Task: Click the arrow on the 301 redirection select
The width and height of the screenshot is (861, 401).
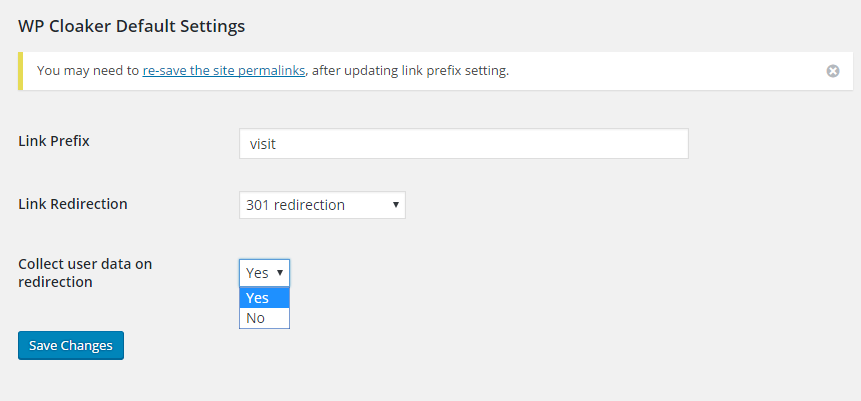Action: tap(396, 205)
